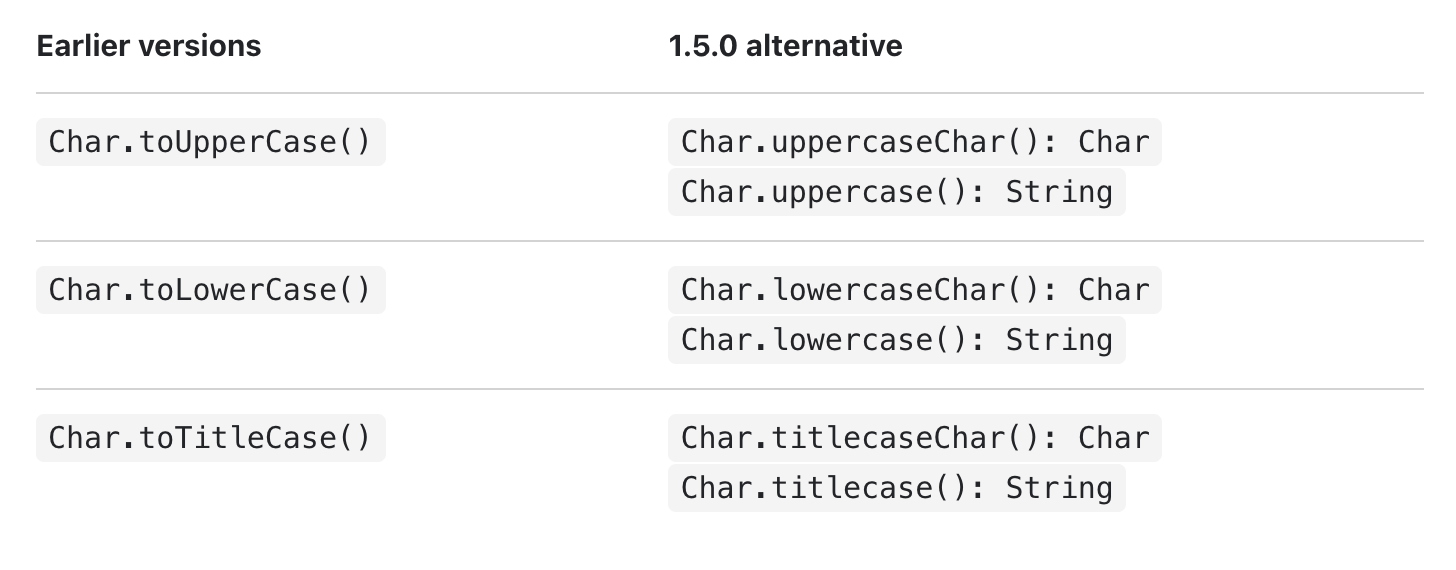Viewport: 1456px width, 570px height.
Task: Click the divider between toUpperCase and toLowerCase rows
Action: click(728, 241)
